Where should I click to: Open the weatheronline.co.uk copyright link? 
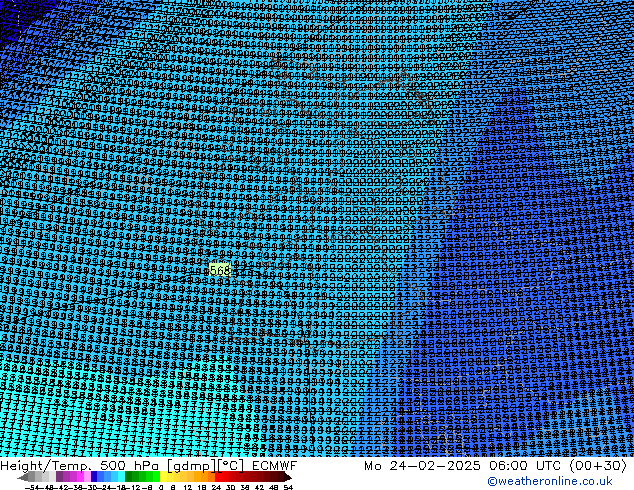coord(549,481)
